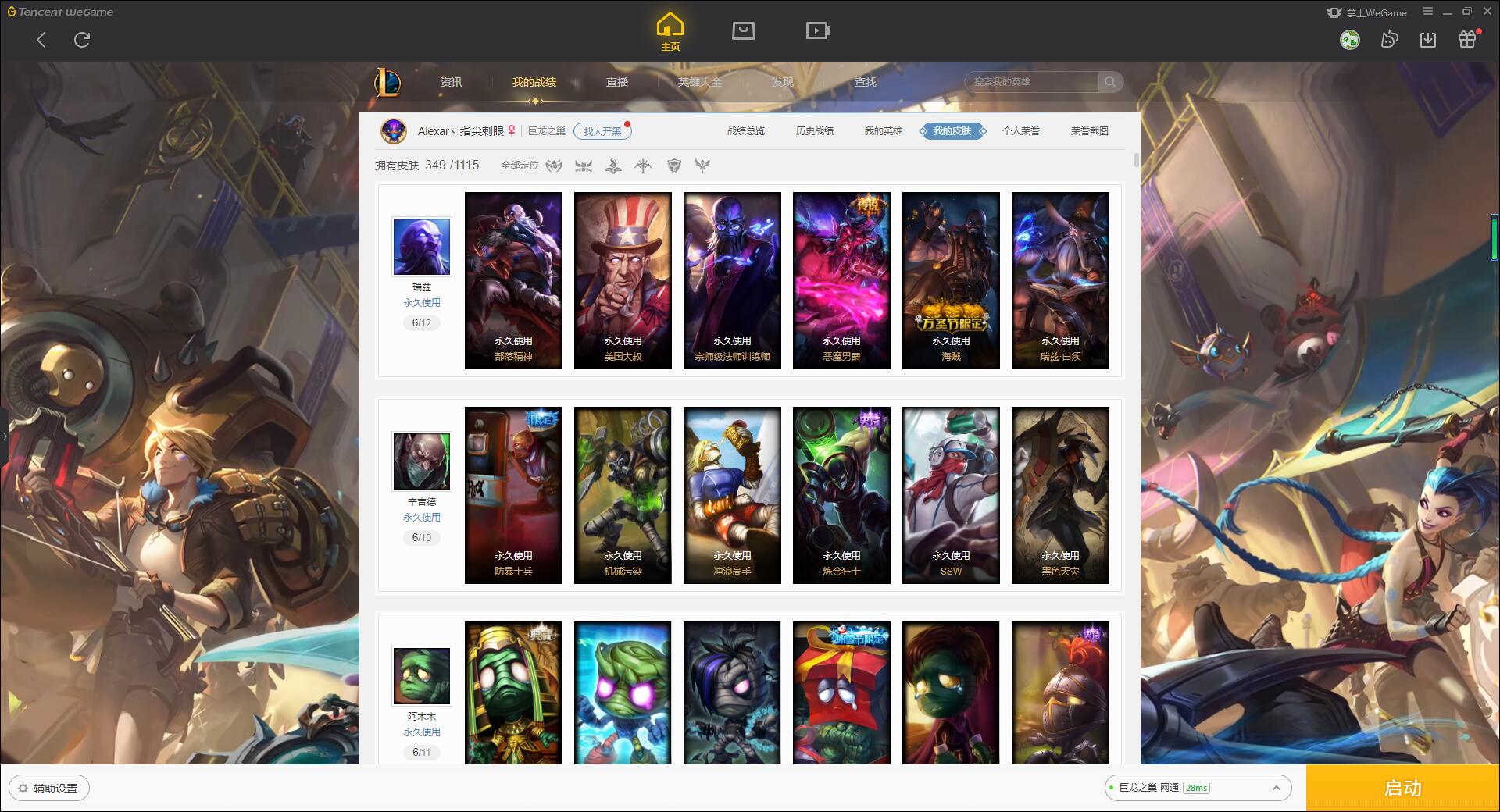Open 辅助设置 settings button

click(x=49, y=788)
